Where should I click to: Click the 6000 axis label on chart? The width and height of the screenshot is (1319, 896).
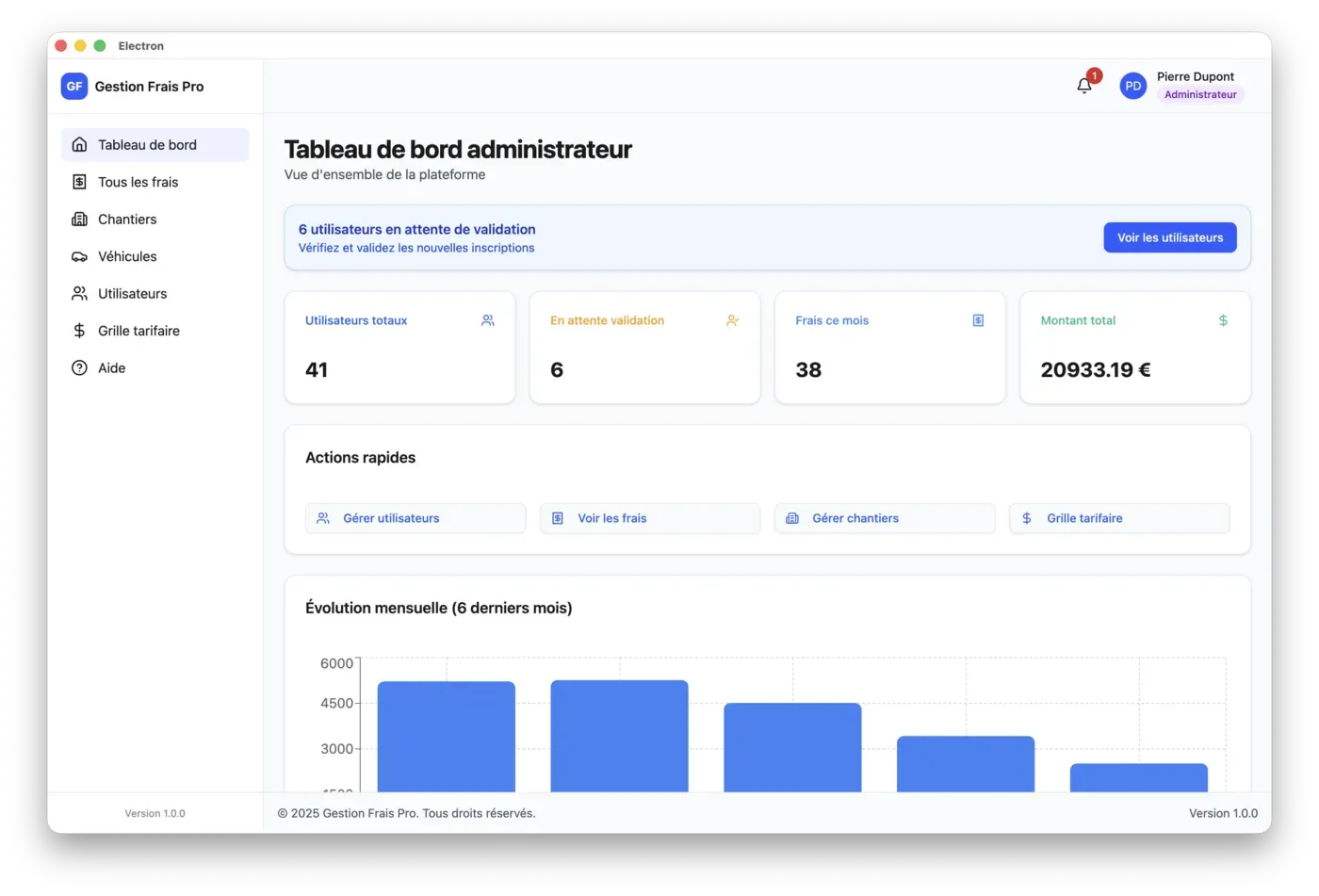336,663
